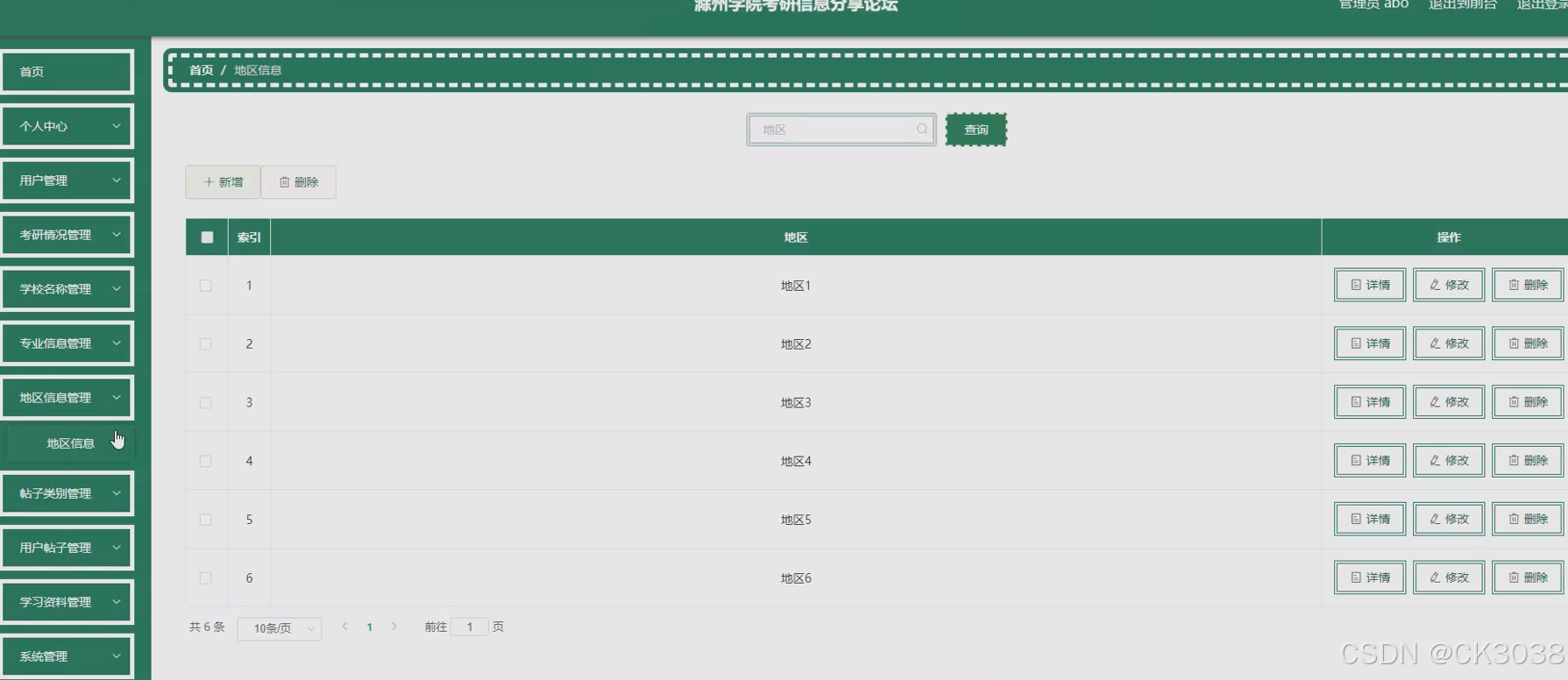Check the checkbox for row 地区2
The image size is (1568, 680).
[206, 344]
